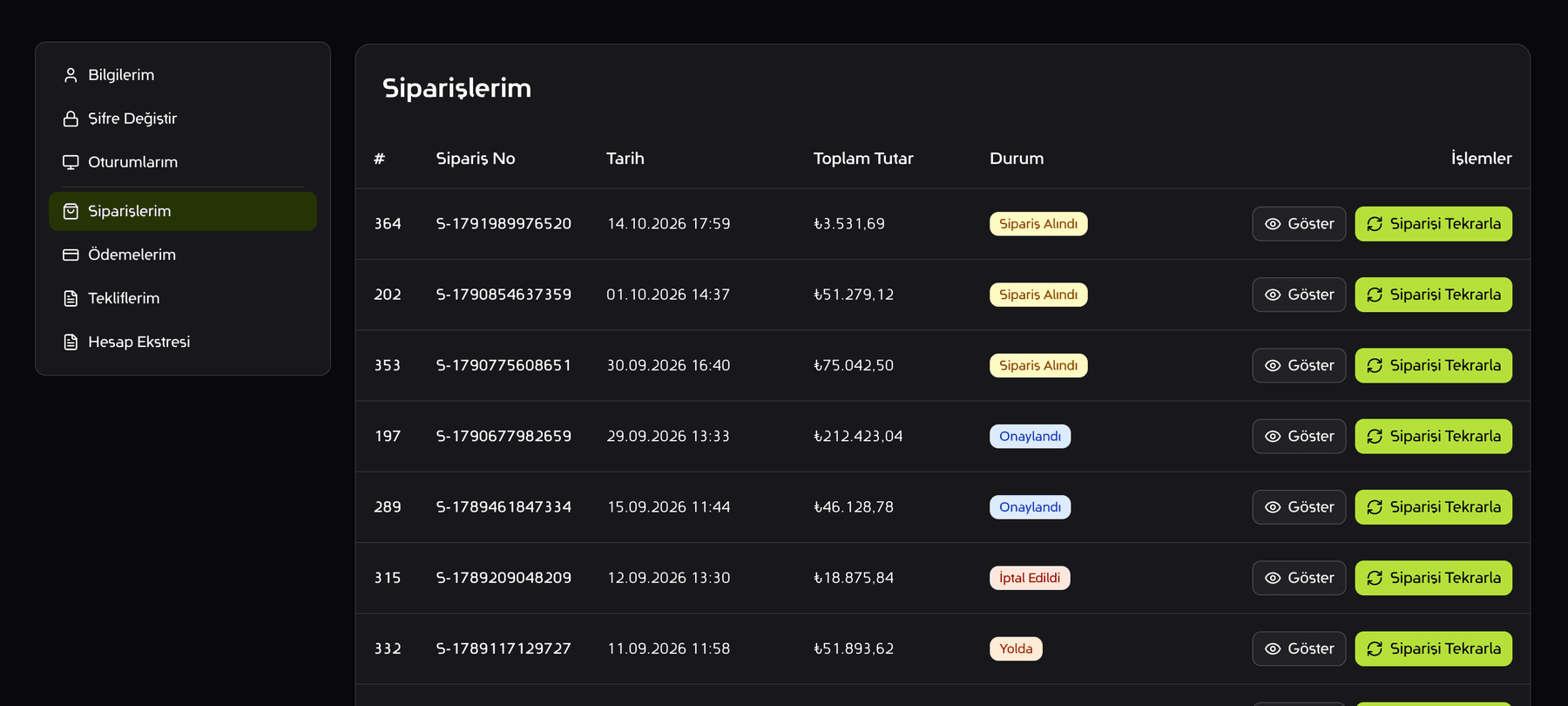
Task: Reorder S-1790775608651 using Siparişi Tekrarla
Action: (1433, 365)
